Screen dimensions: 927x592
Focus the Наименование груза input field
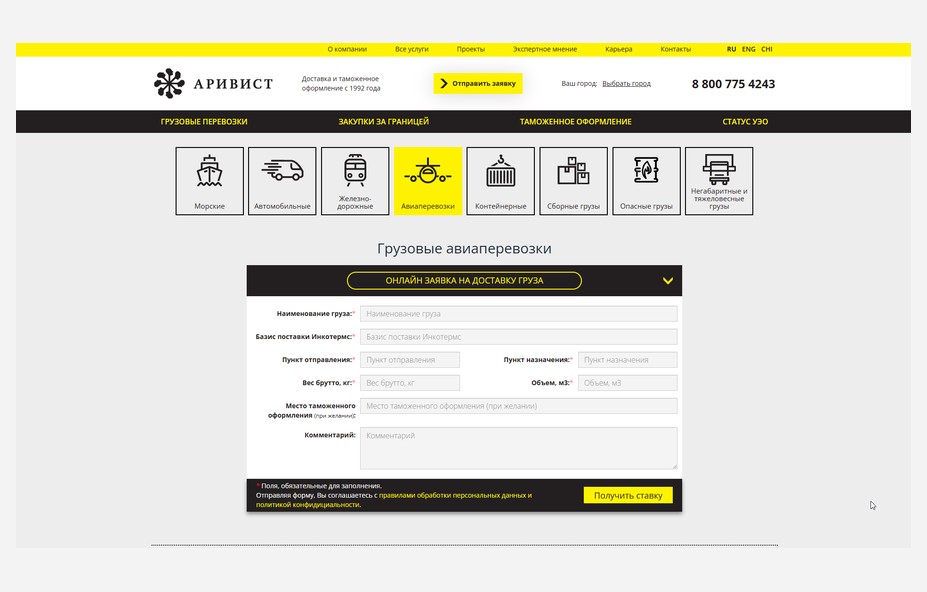pos(518,314)
